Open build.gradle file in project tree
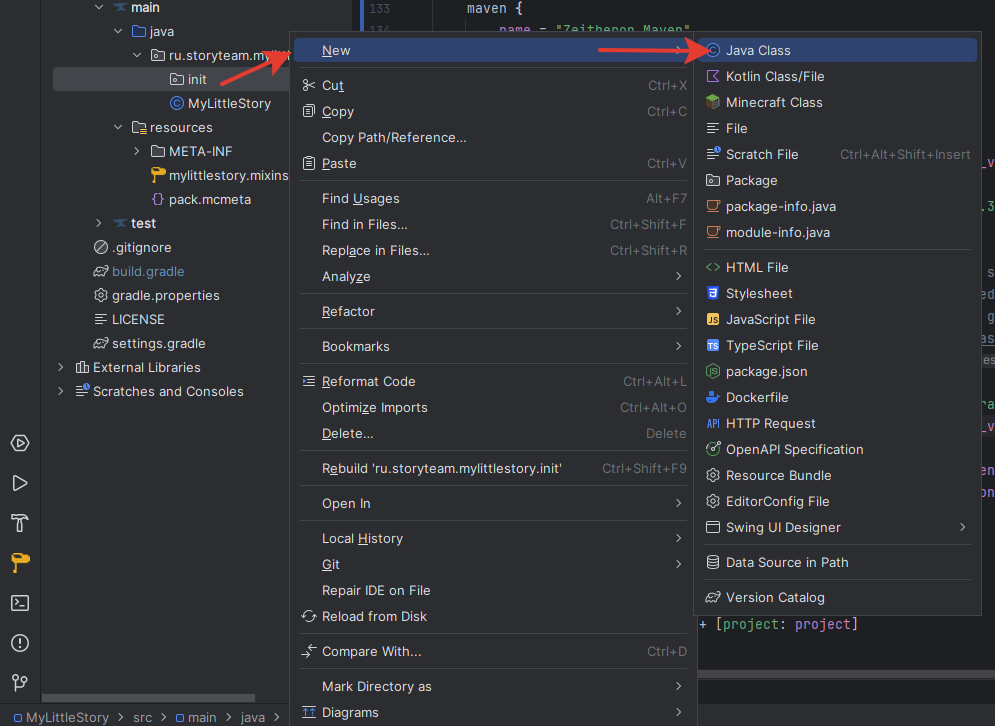995x726 pixels. pyautogui.click(x=148, y=272)
